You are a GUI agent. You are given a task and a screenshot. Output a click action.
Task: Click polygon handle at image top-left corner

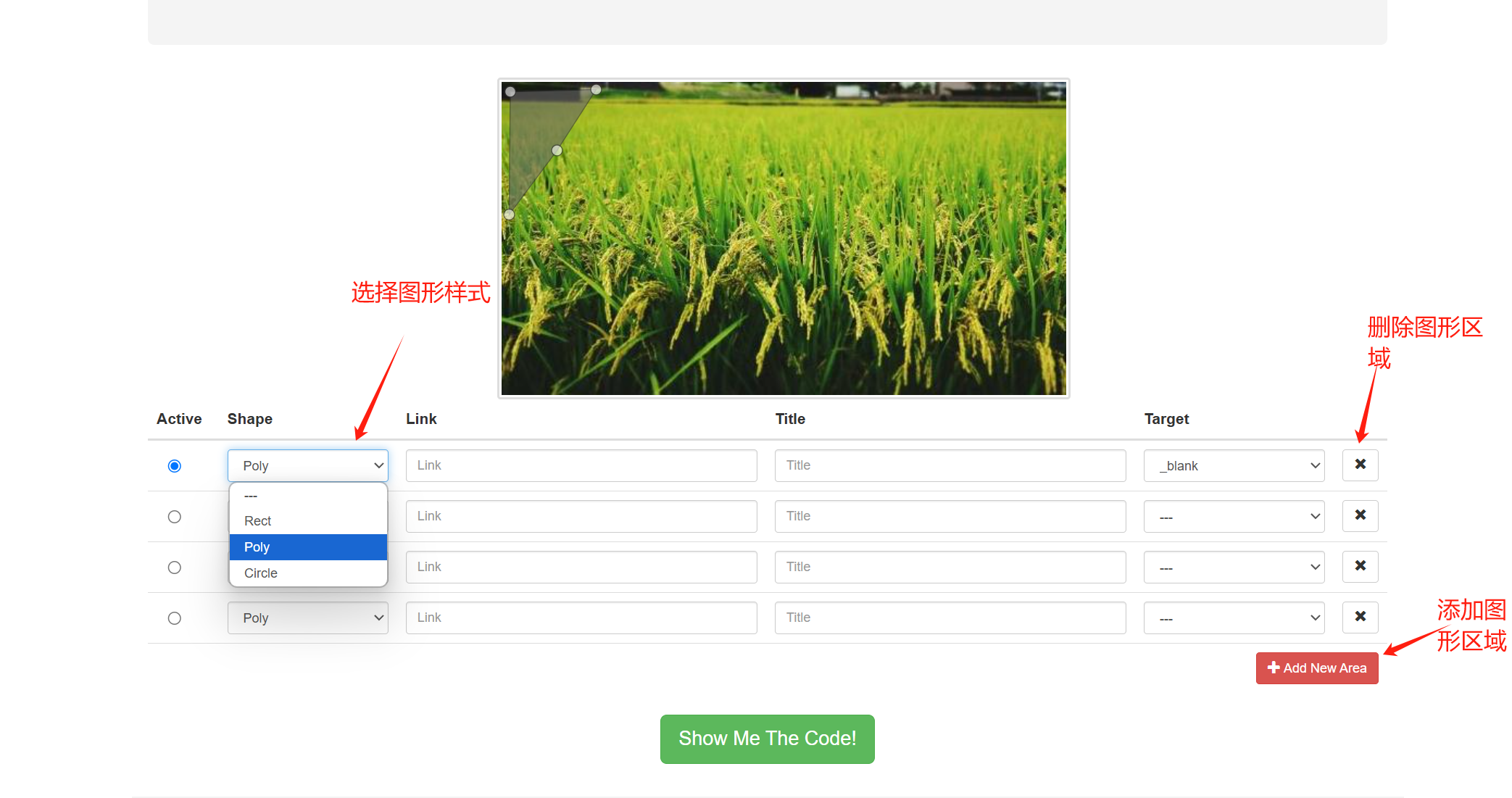[510, 92]
